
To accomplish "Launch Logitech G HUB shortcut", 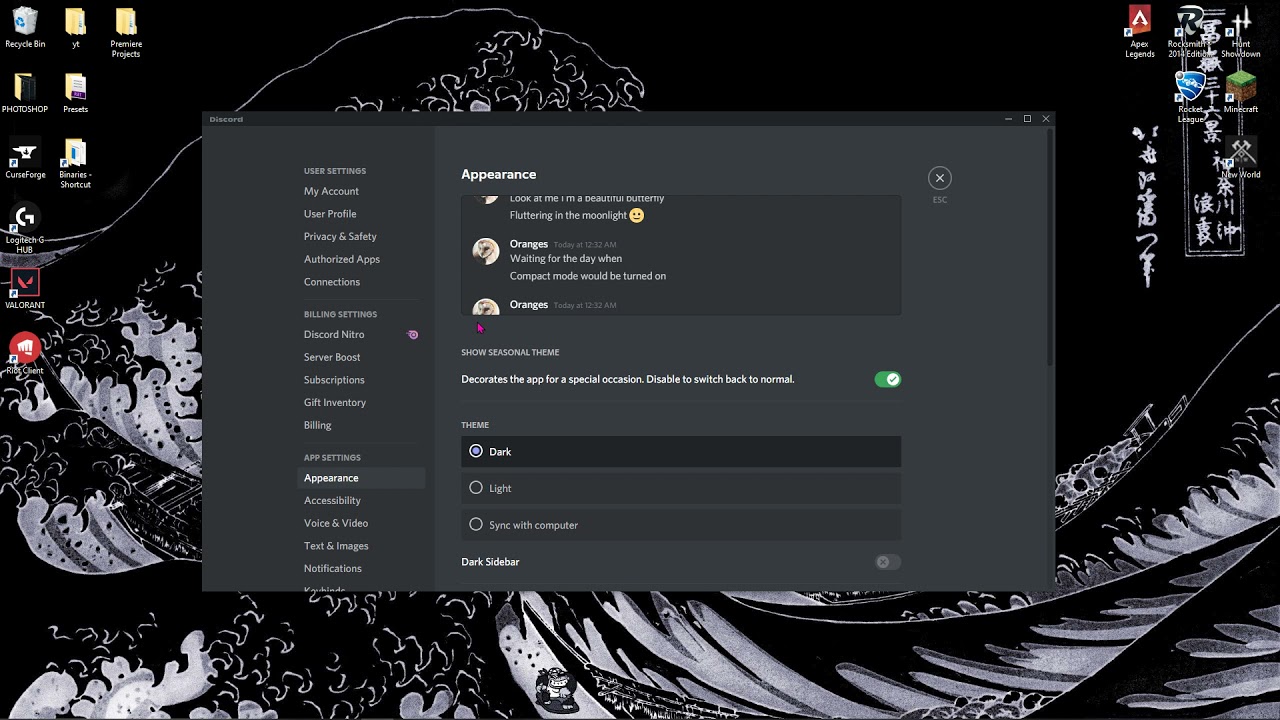I will [x=24, y=229].
